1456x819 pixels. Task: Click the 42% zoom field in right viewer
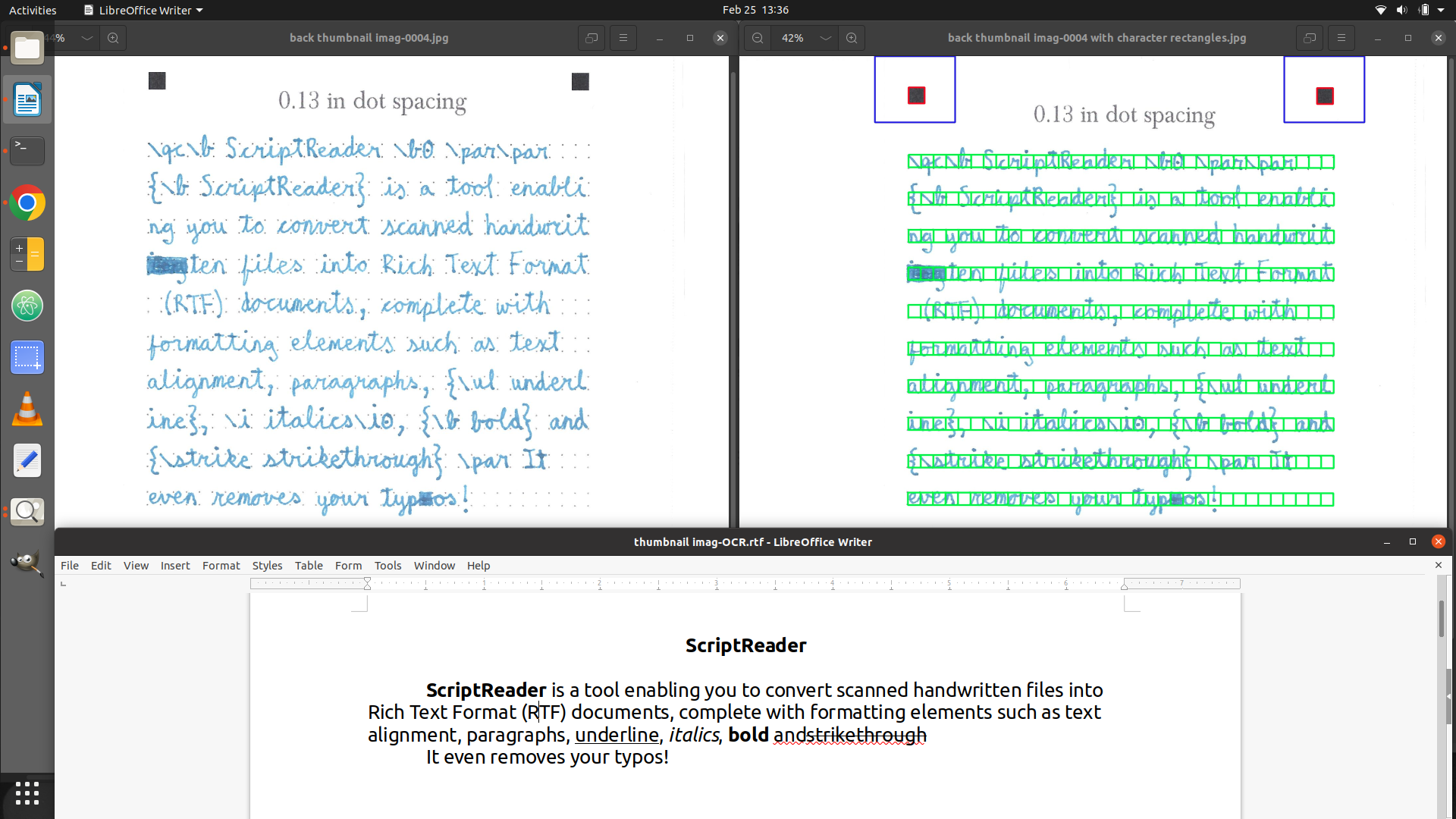792,38
